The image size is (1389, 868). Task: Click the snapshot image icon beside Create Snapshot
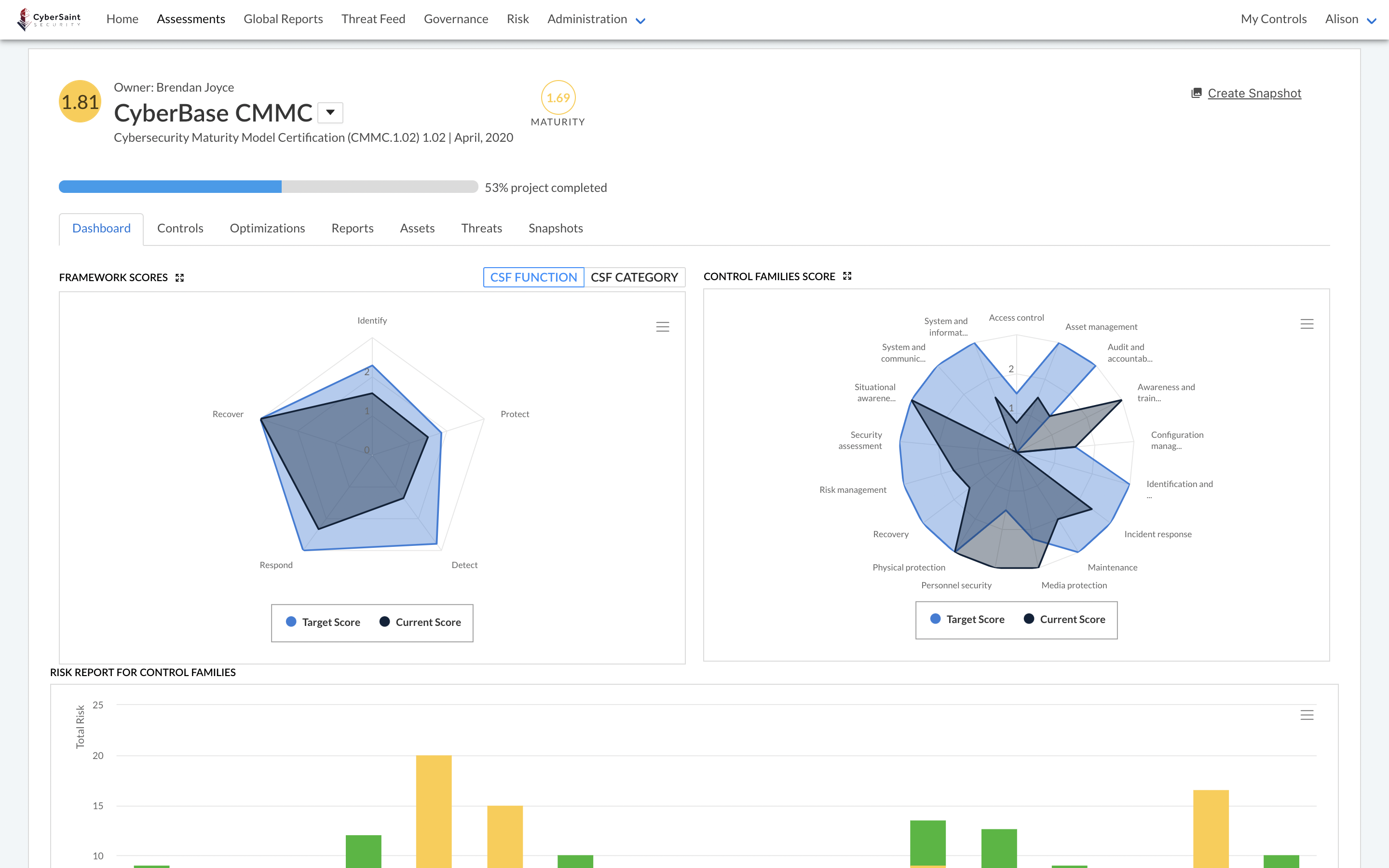click(1197, 93)
